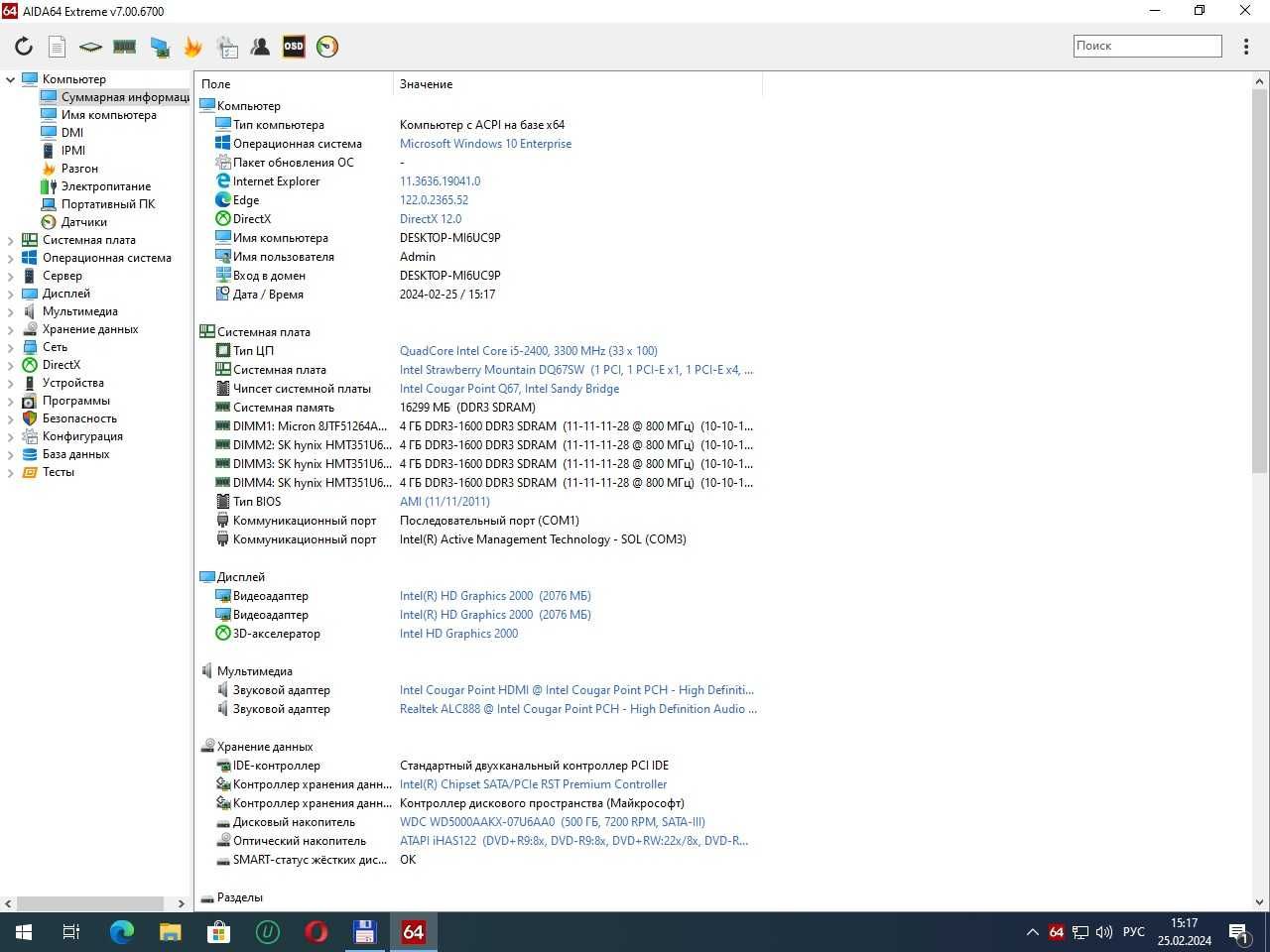
Task: Select Тесты in the sidebar tree
Action: pos(58,472)
